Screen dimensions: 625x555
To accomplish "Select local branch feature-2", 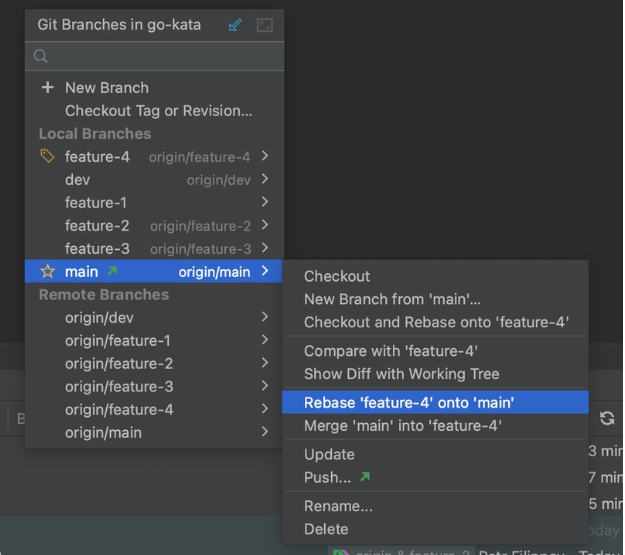I will coord(97,225).
